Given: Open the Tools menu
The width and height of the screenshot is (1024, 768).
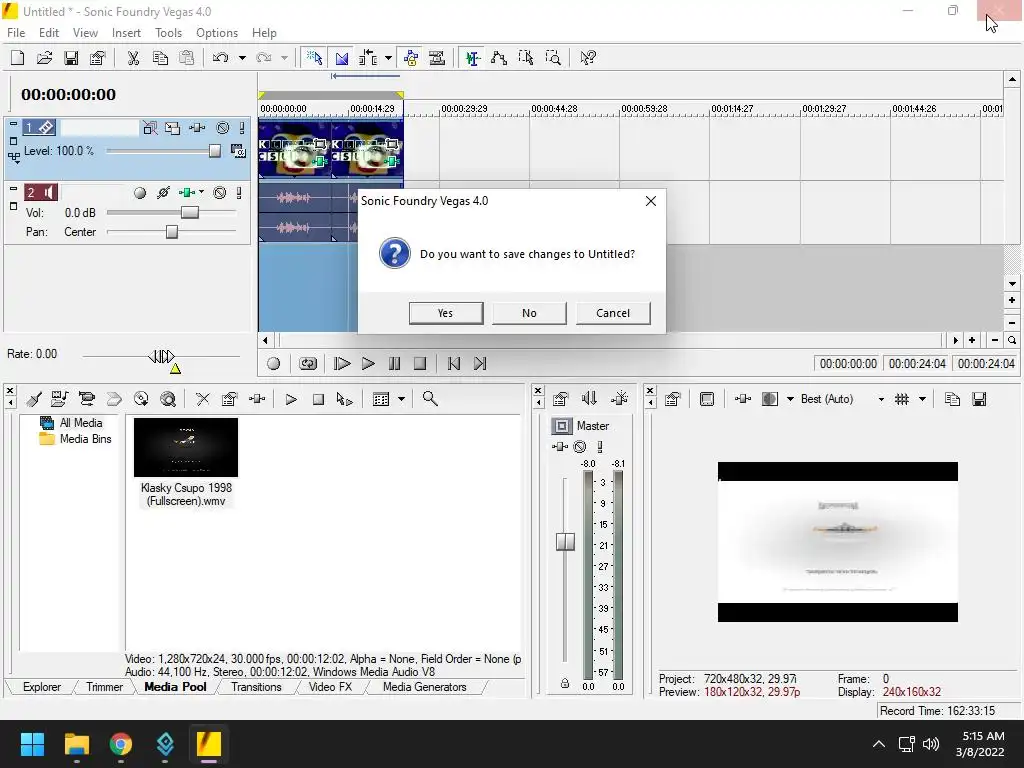Looking at the screenshot, I should coord(168,33).
